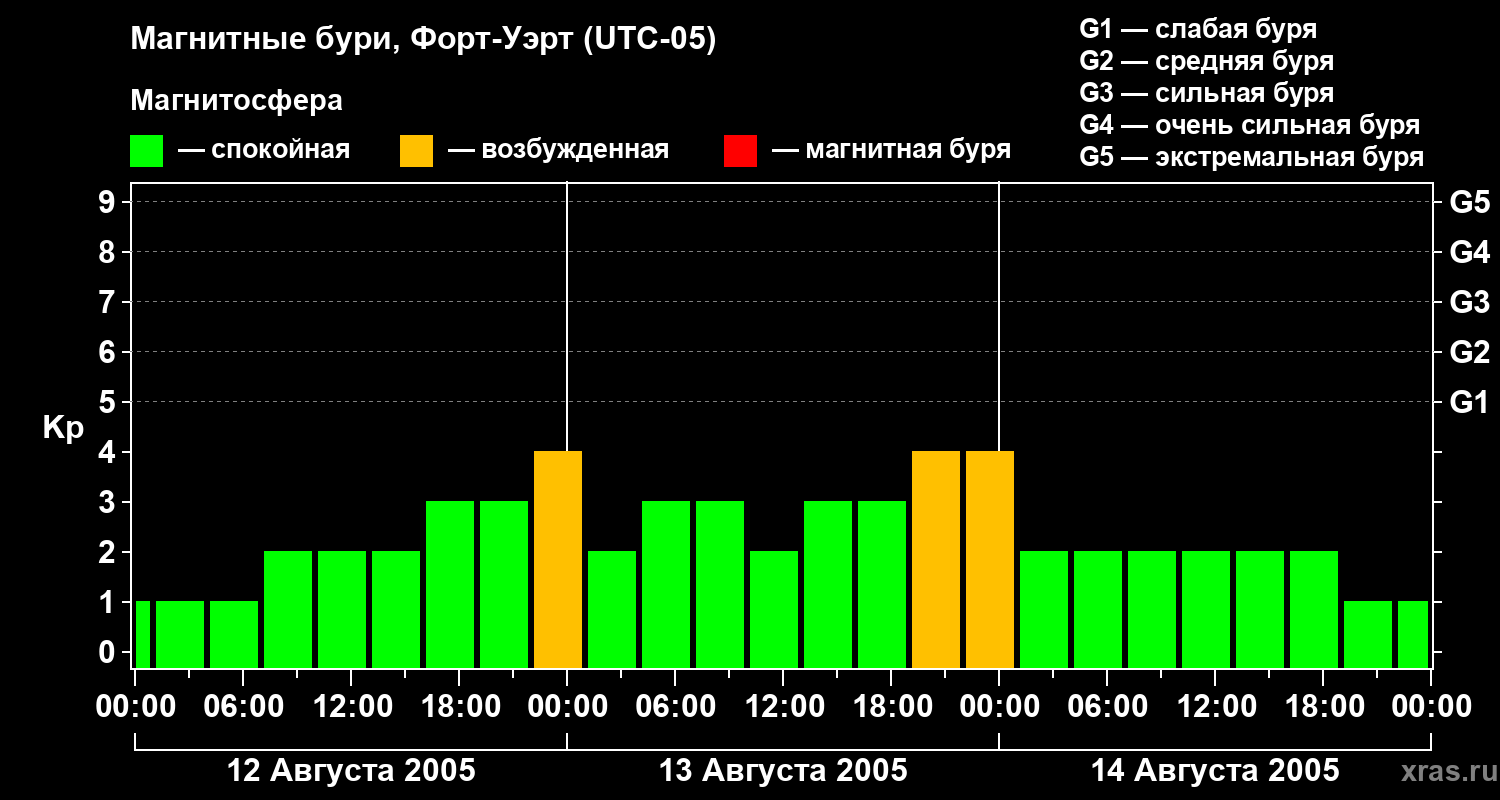Click the "Kp" axis label
1500x800 pixels.
click(64, 428)
